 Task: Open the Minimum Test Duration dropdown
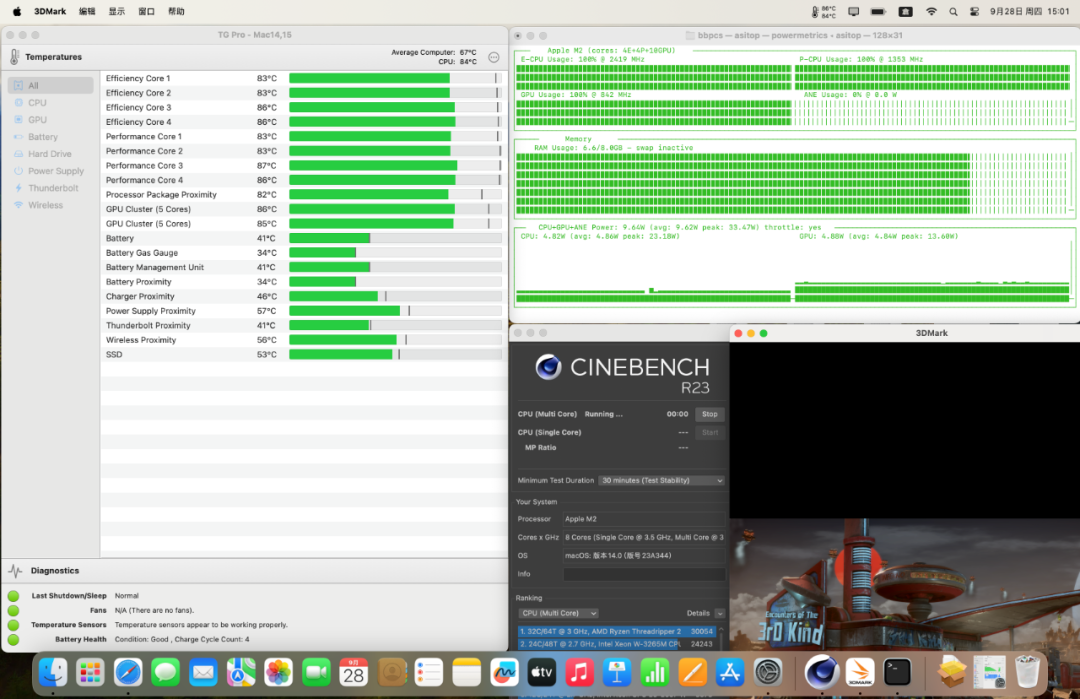coord(661,480)
